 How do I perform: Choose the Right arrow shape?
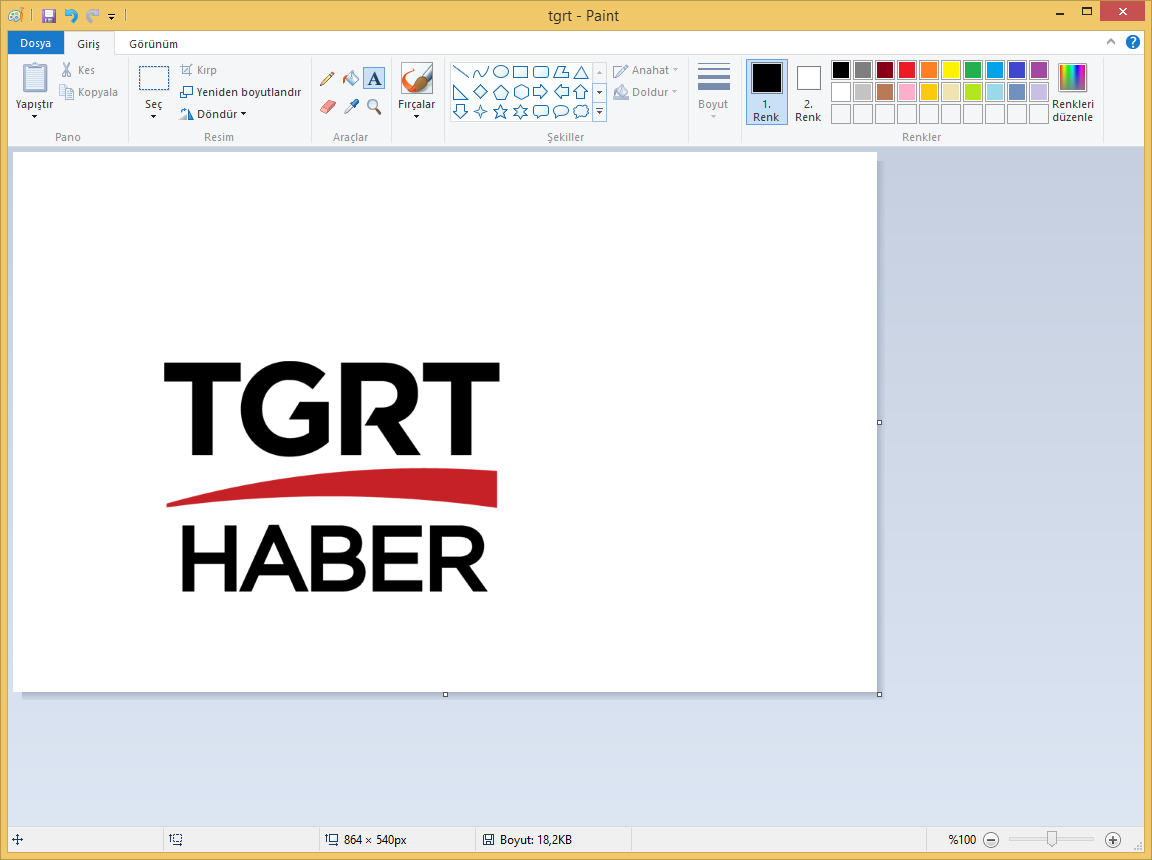tap(541, 92)
